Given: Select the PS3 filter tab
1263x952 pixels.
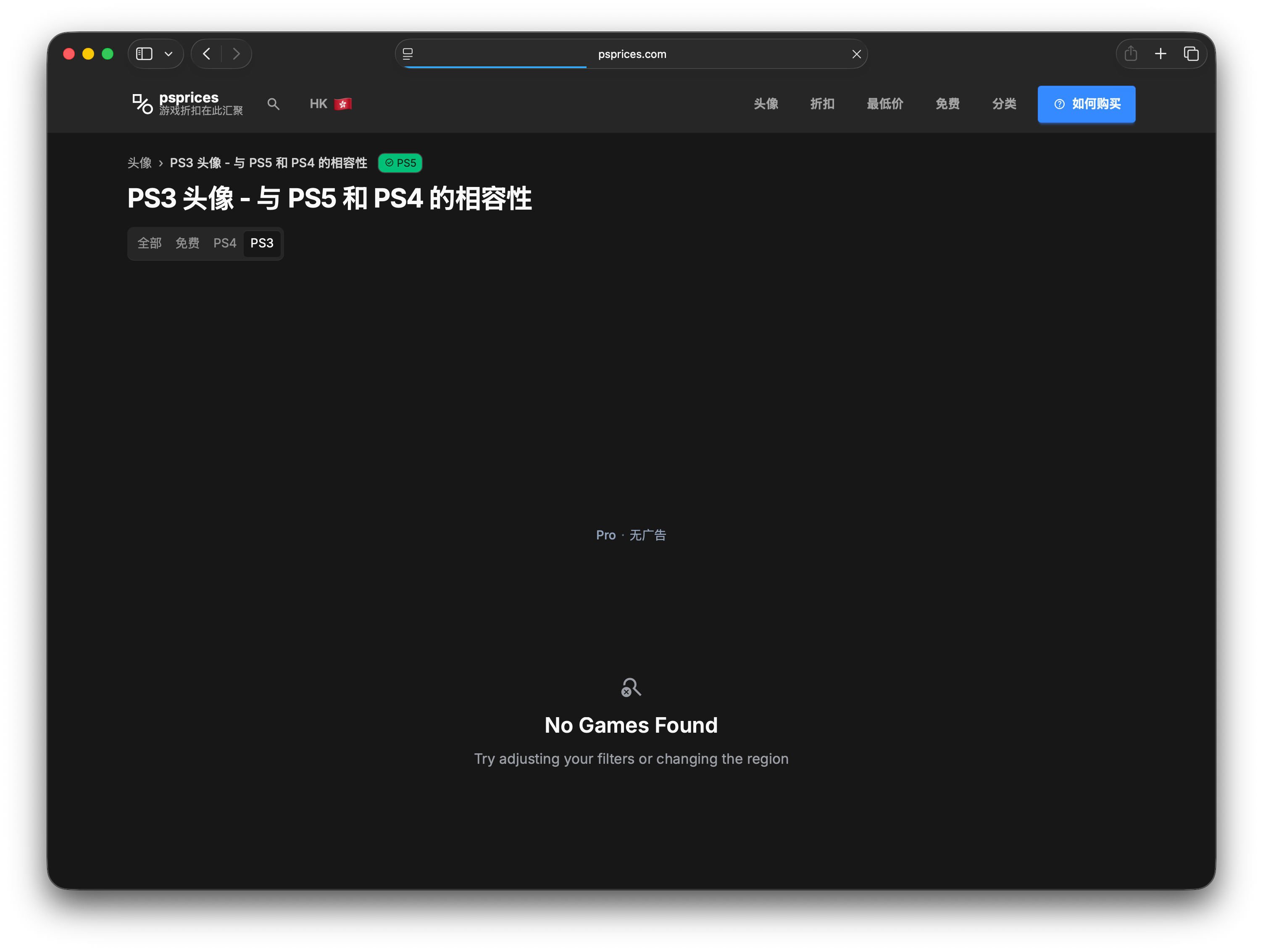Looking at the screenshot, I should click(262, 243).
